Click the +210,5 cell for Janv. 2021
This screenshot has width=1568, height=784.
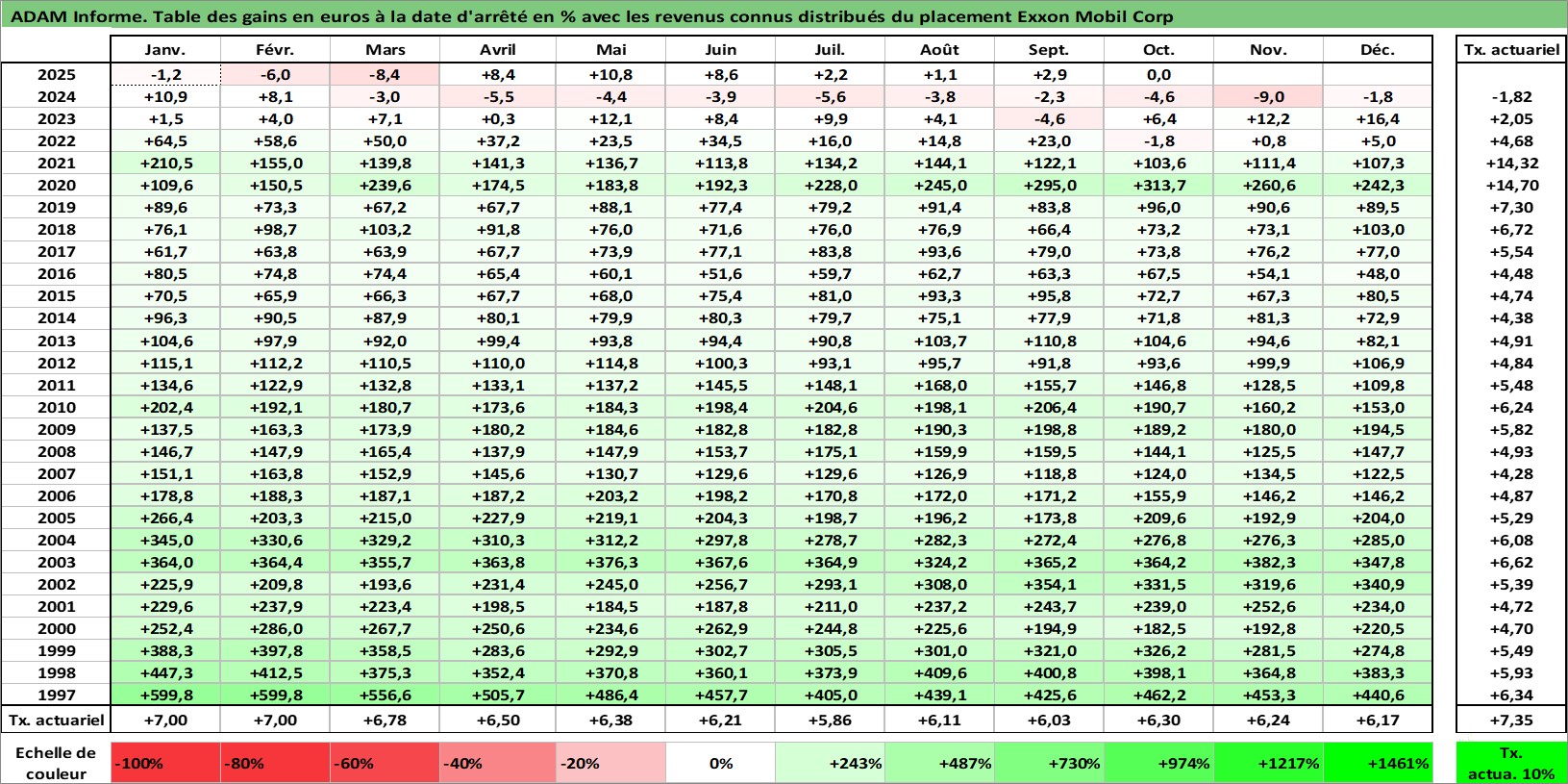[165, 164]
